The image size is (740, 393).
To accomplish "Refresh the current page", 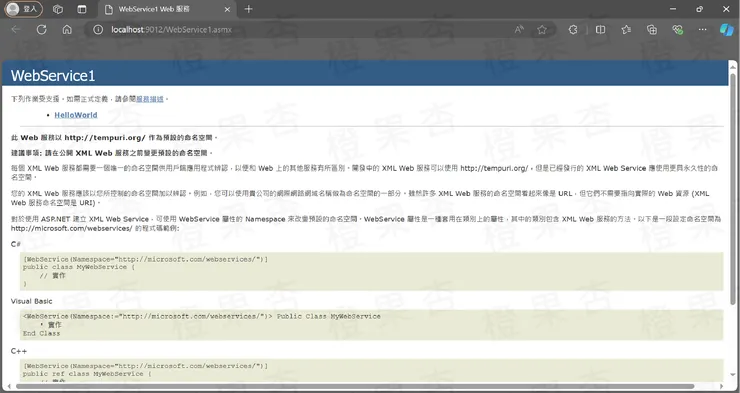I will [42, 29].
